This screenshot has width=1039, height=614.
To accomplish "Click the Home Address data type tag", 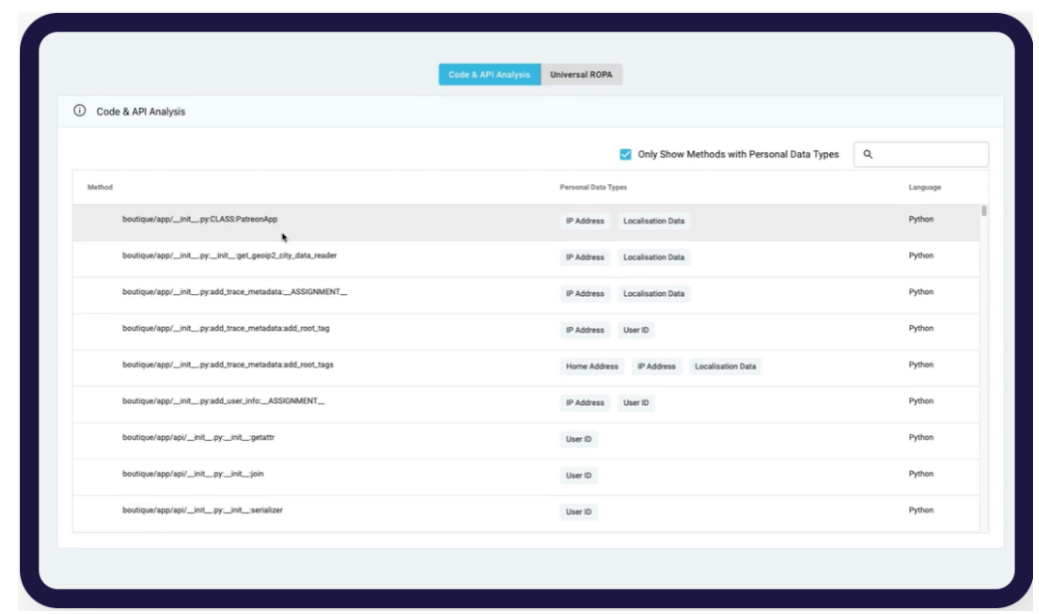I will [593, 367].
